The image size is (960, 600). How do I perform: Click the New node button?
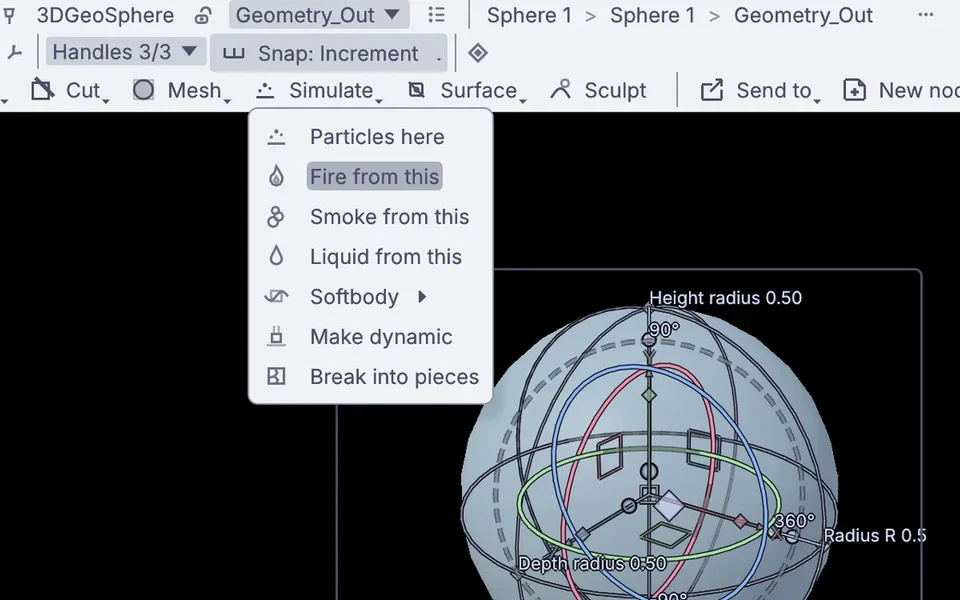point(901,91)
